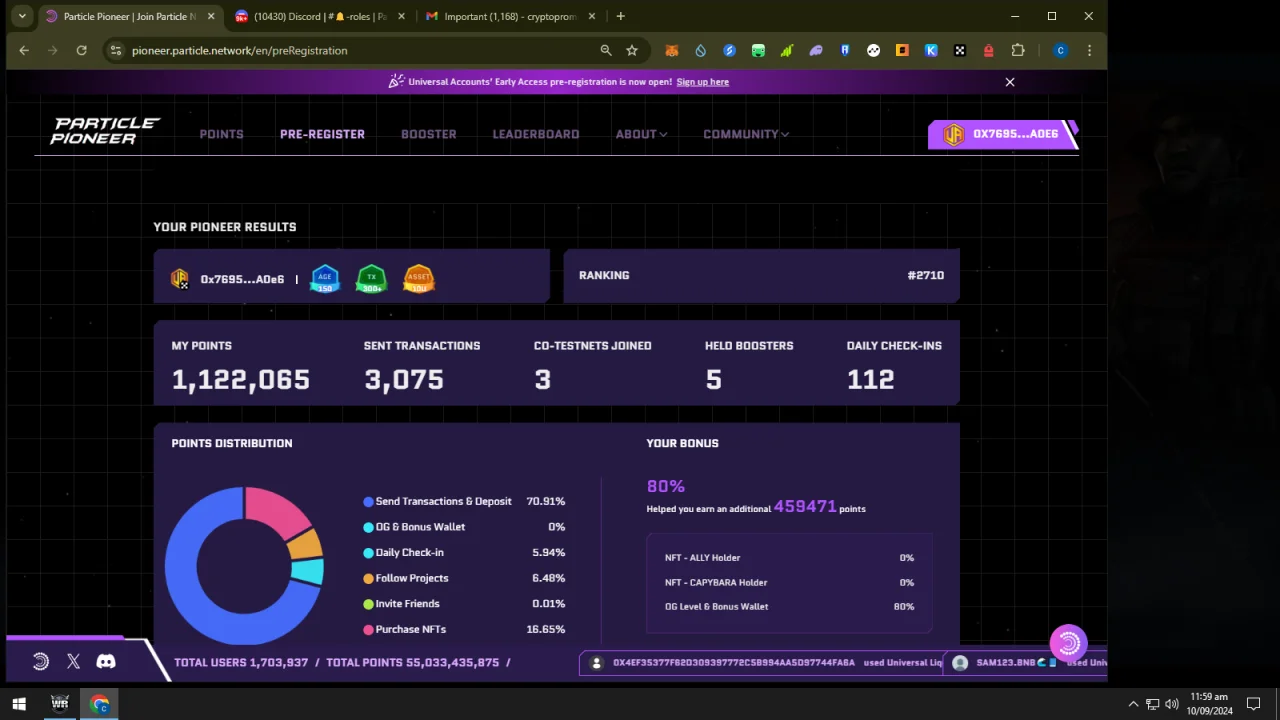The height and width of the screenshot is (720, 1280).
Task: Click the points distribution donut chart
Action: pos(244,565)
